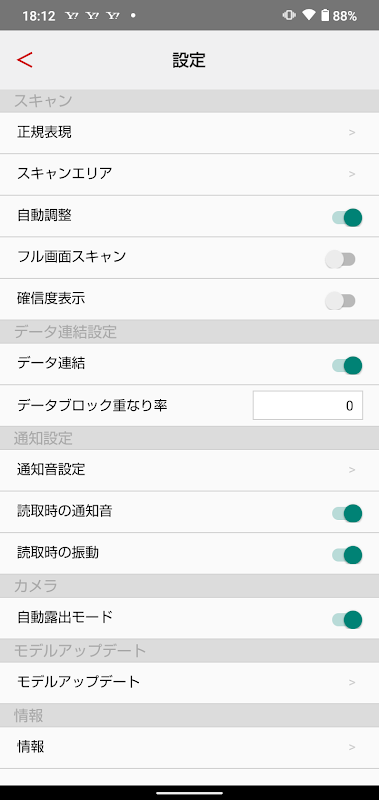Enable the フル画面スキャン switch
The height and width of the screenshot is (800, 379).
point(340,260)
